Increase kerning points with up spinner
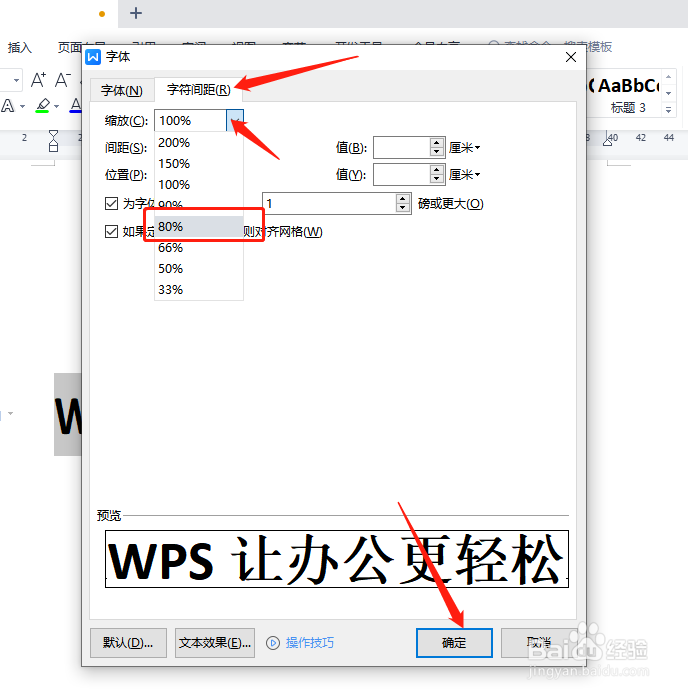Image resolution: width=688 pixels, height=695 pixels. (403, 199)
